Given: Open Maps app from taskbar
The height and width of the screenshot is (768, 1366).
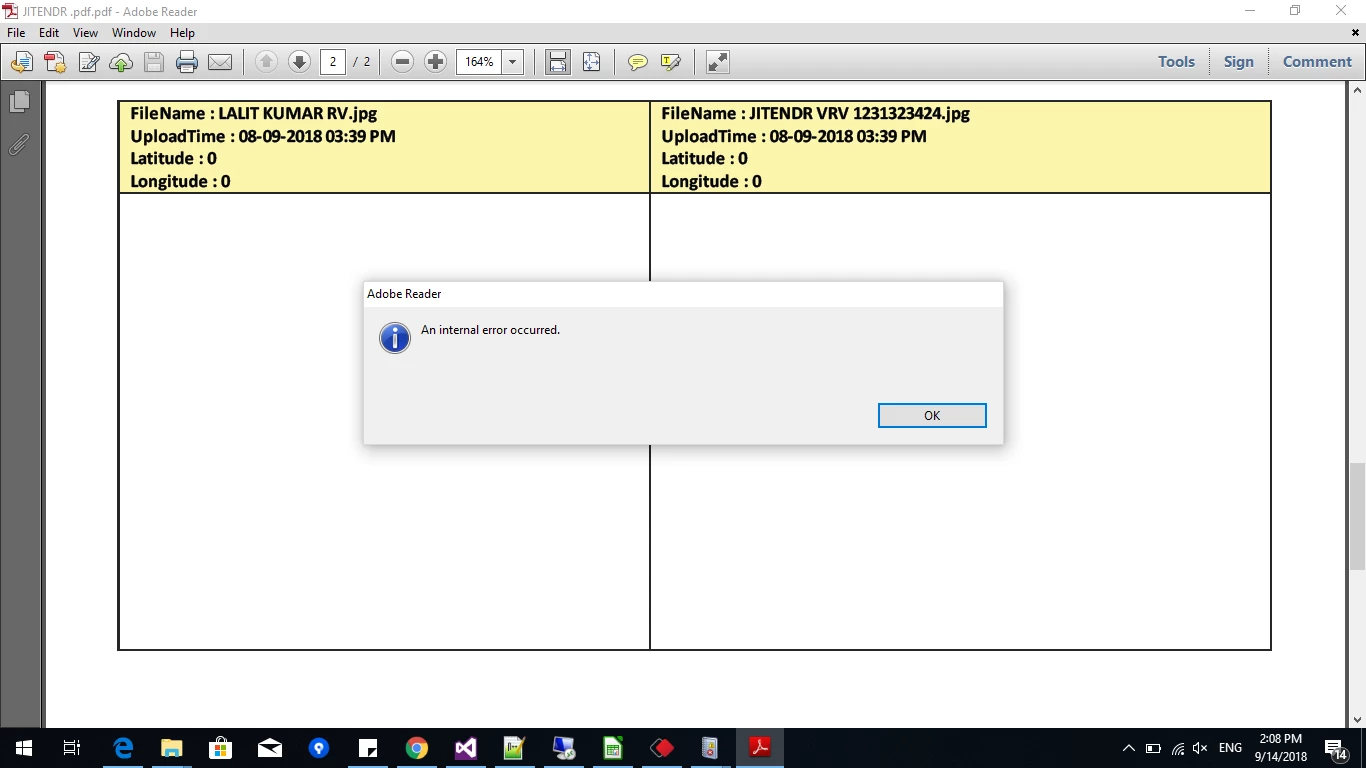Looking at the screenshot, I should click(x=319, y=748).
